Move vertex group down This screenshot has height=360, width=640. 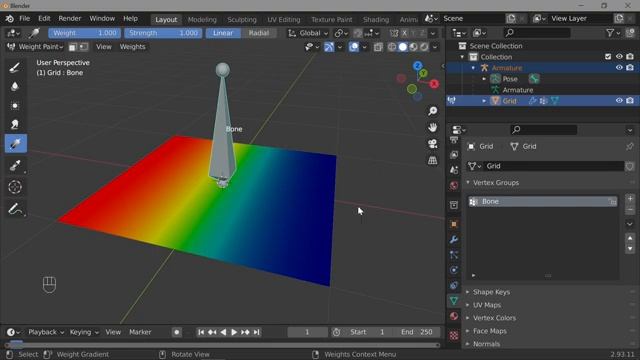630,248
